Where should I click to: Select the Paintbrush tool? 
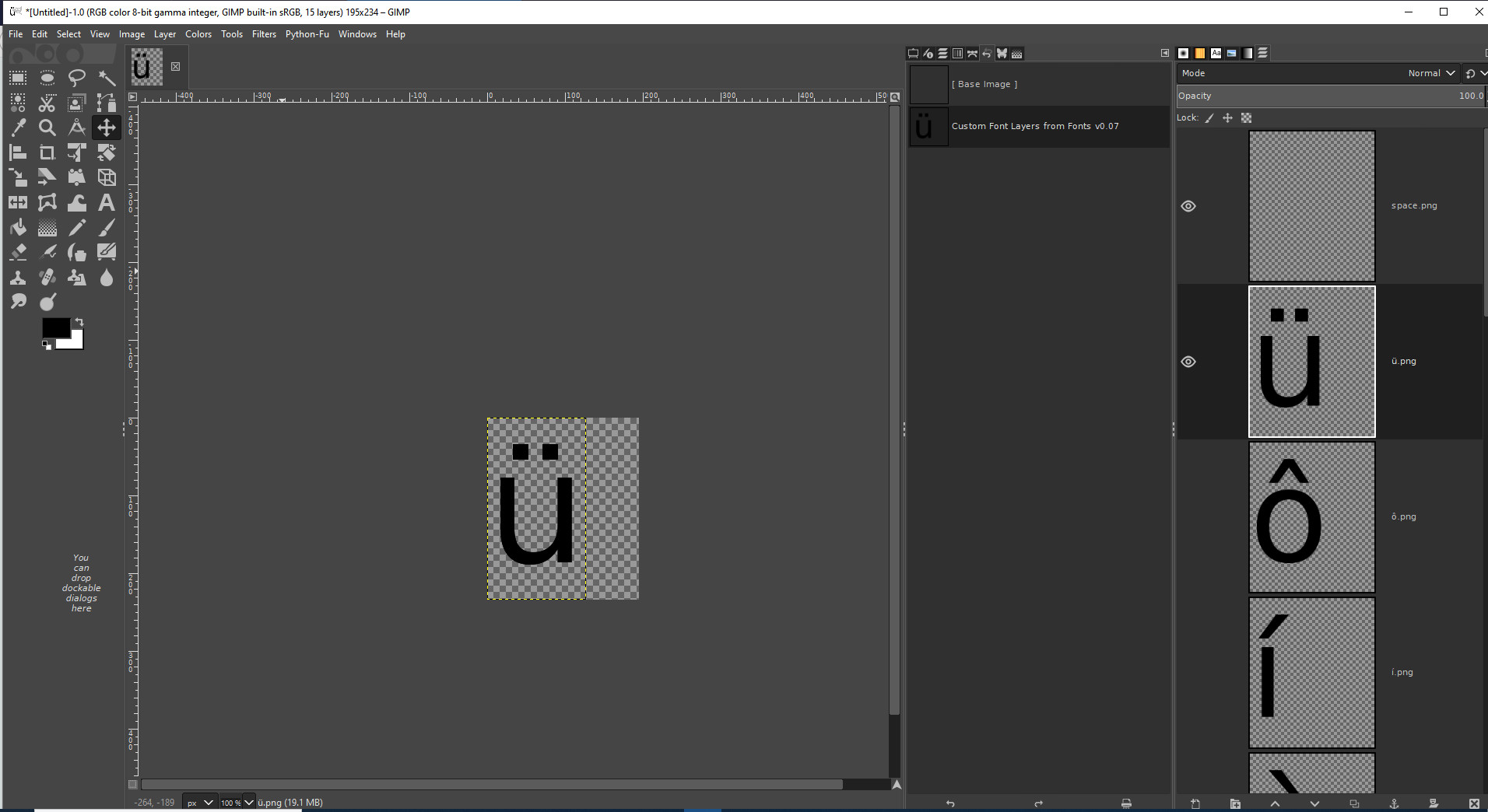(107, 227)
